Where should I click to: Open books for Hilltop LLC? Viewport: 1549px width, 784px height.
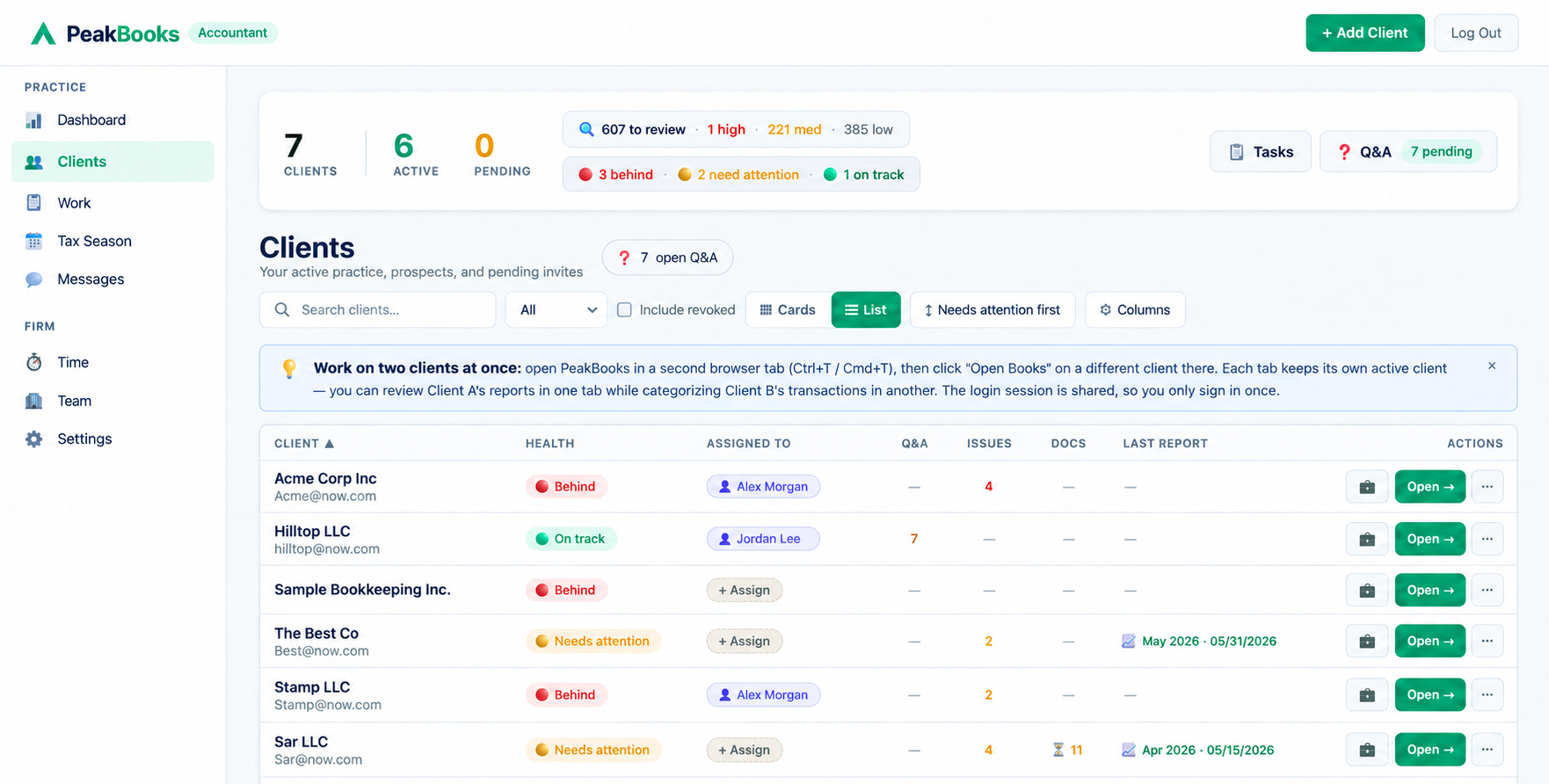[x=1430, y=539]
